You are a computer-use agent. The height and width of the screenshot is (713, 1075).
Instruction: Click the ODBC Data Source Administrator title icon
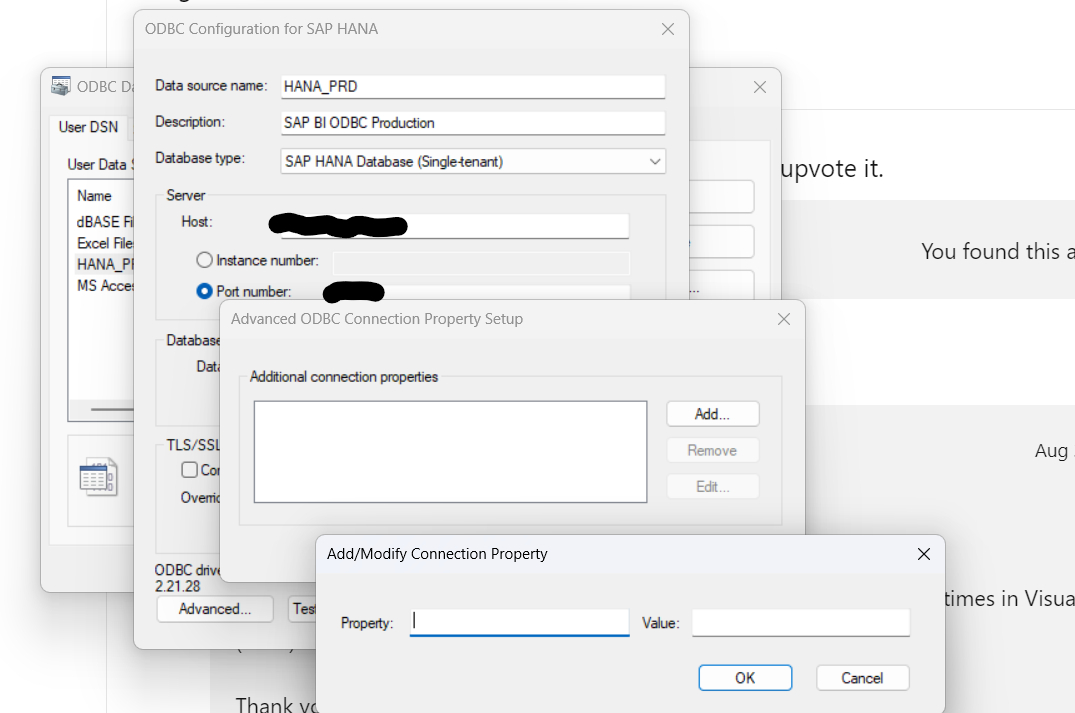click(61, 86)
